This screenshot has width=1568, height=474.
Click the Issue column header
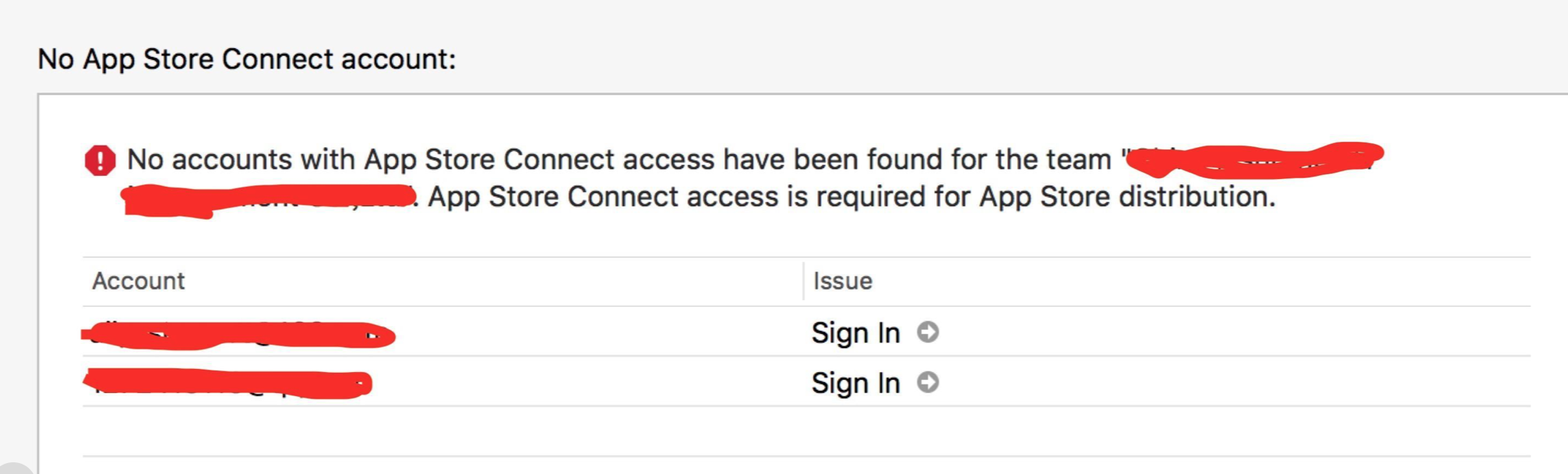coord(841,281)
